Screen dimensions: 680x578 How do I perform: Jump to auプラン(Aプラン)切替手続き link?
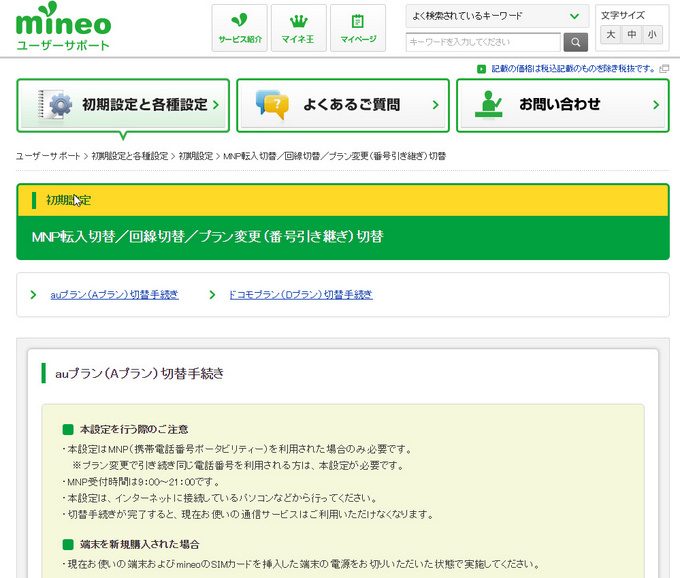(x=114, y=295)
